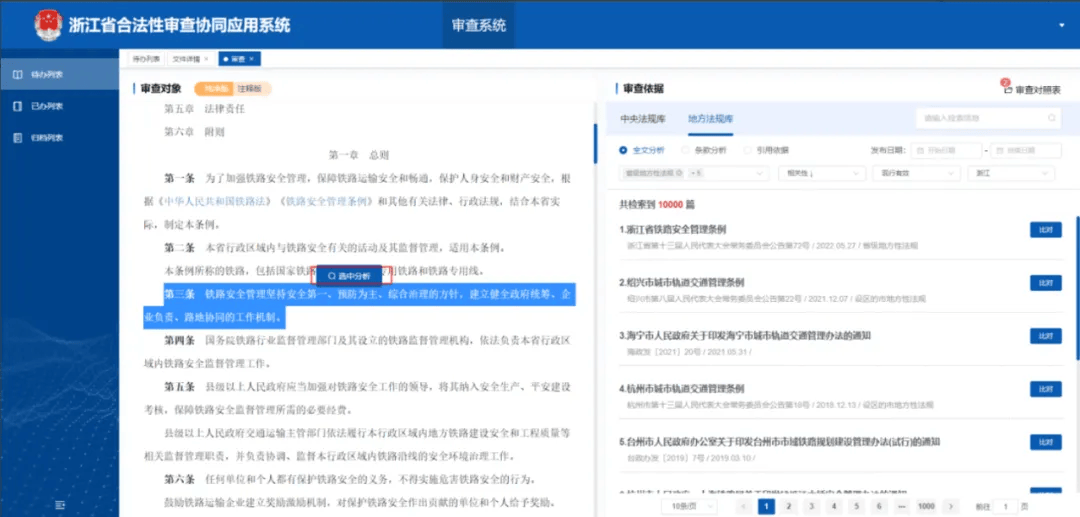
Task: Go to next page with right arrow
Action: click(952, 506)
